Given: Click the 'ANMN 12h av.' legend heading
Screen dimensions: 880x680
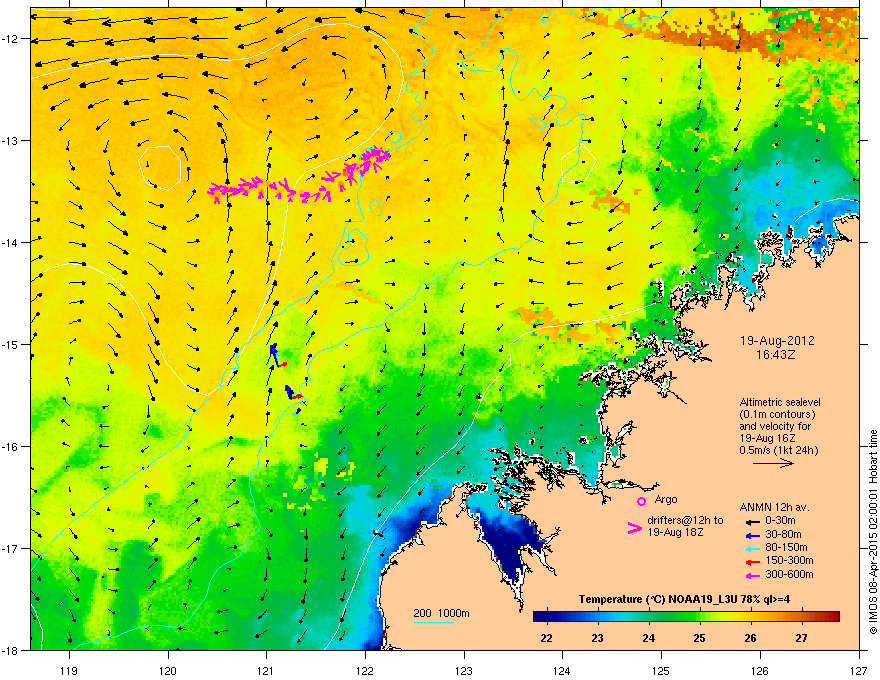Looking at the screenshot, I should 774,507.
